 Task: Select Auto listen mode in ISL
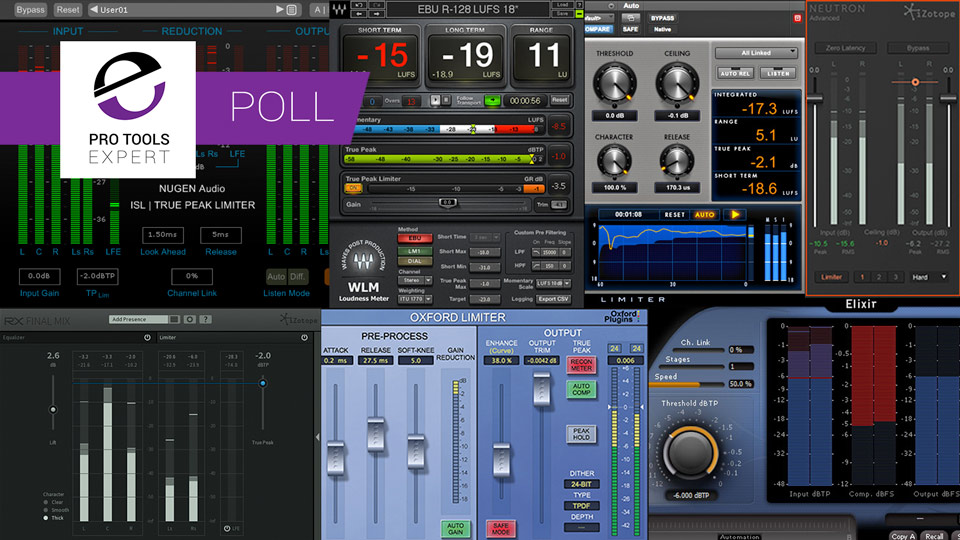tap(276, 277)
